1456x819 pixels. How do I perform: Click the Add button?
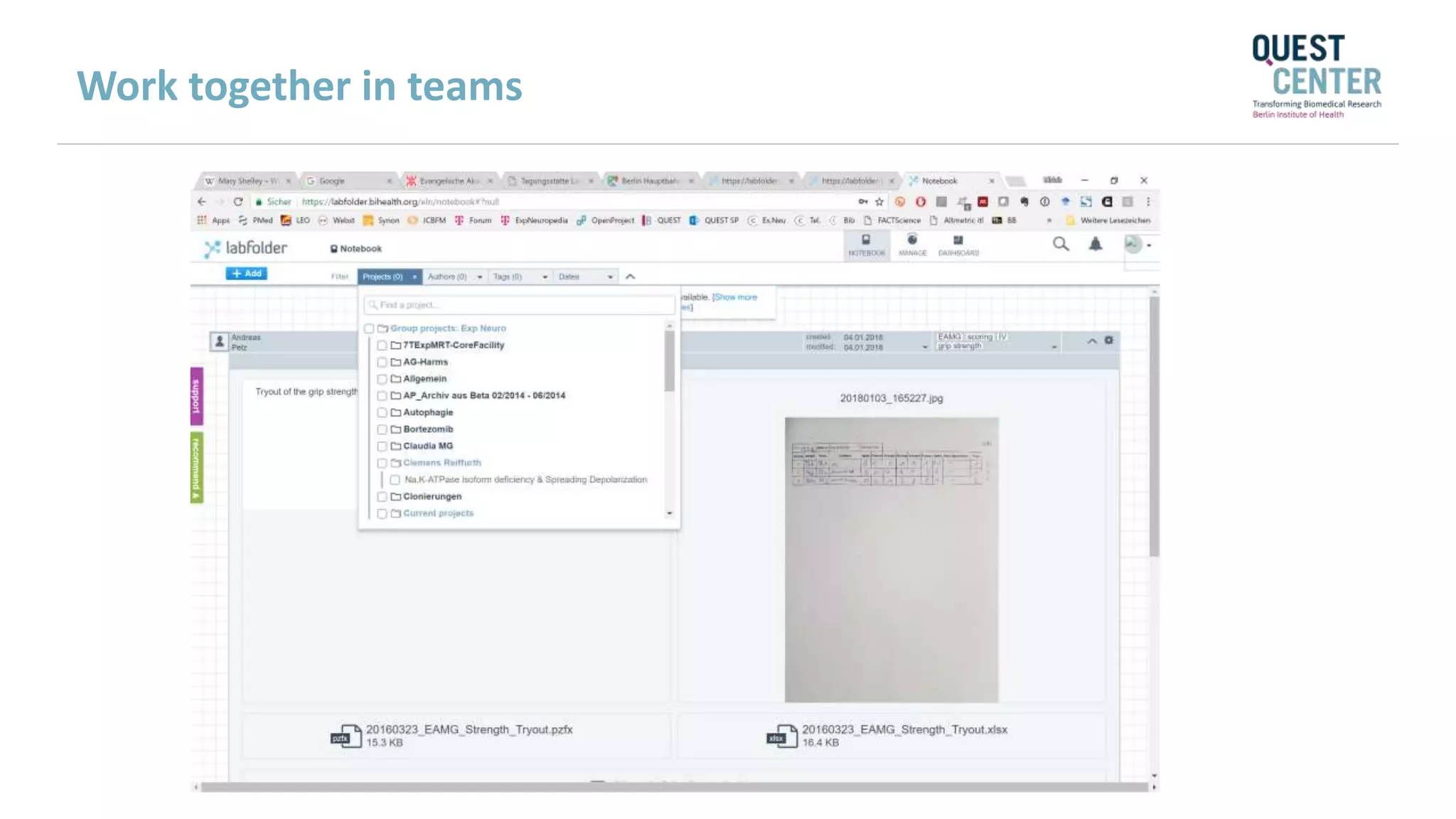click(247, 274)
